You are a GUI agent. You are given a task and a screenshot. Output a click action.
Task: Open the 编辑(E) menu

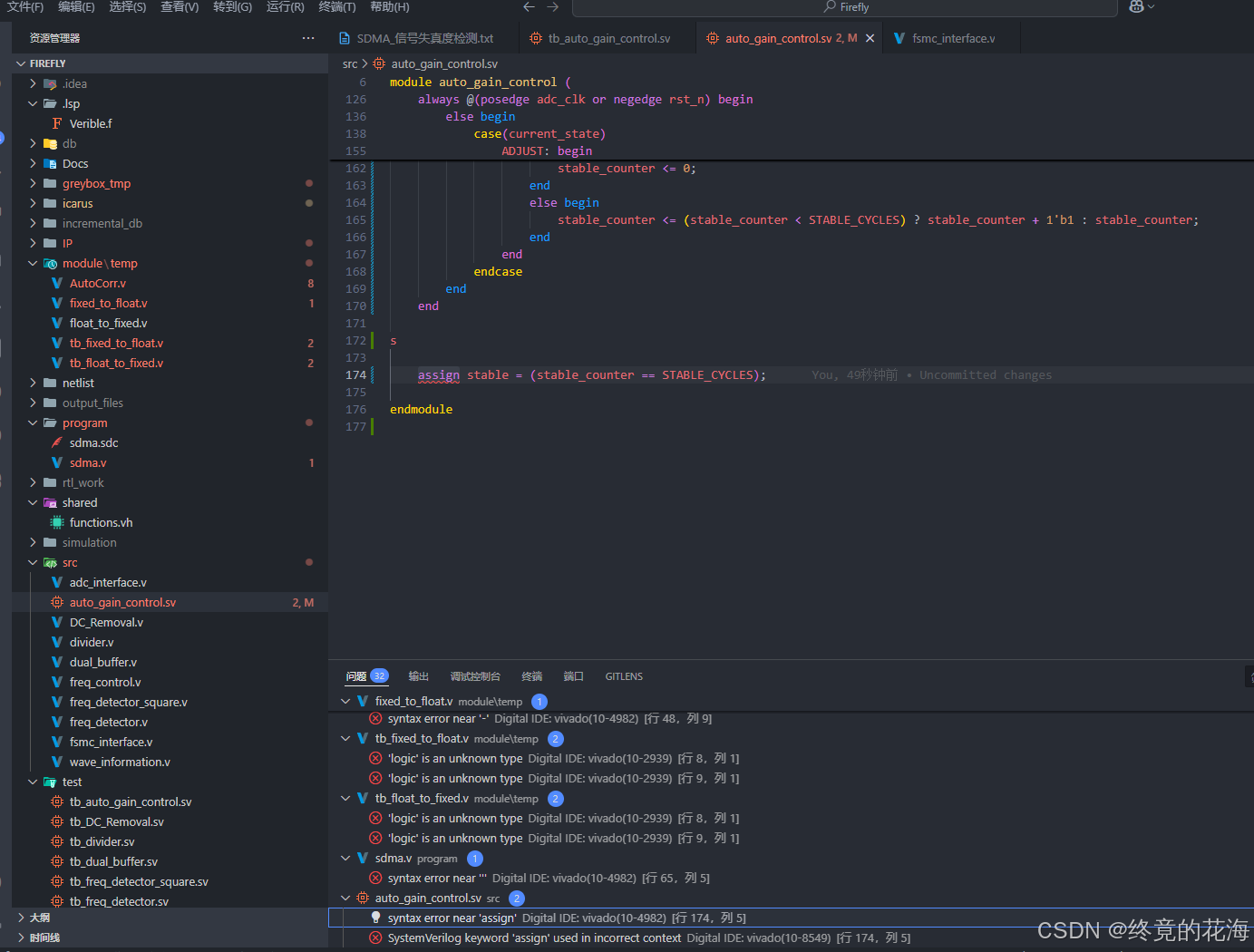point(76,6)
